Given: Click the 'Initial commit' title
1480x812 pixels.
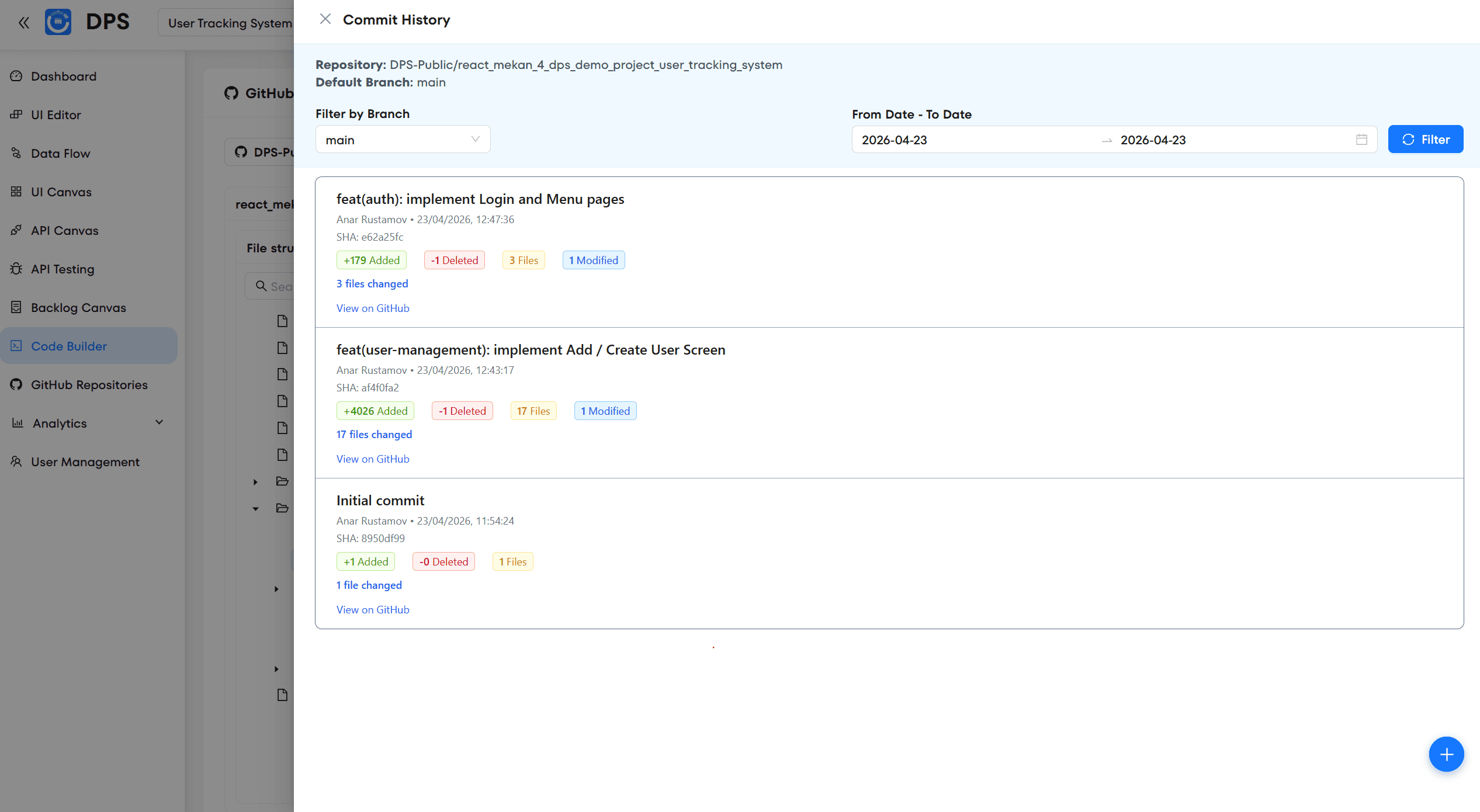Looking at the screenshot, I should (x=380, y=501).
